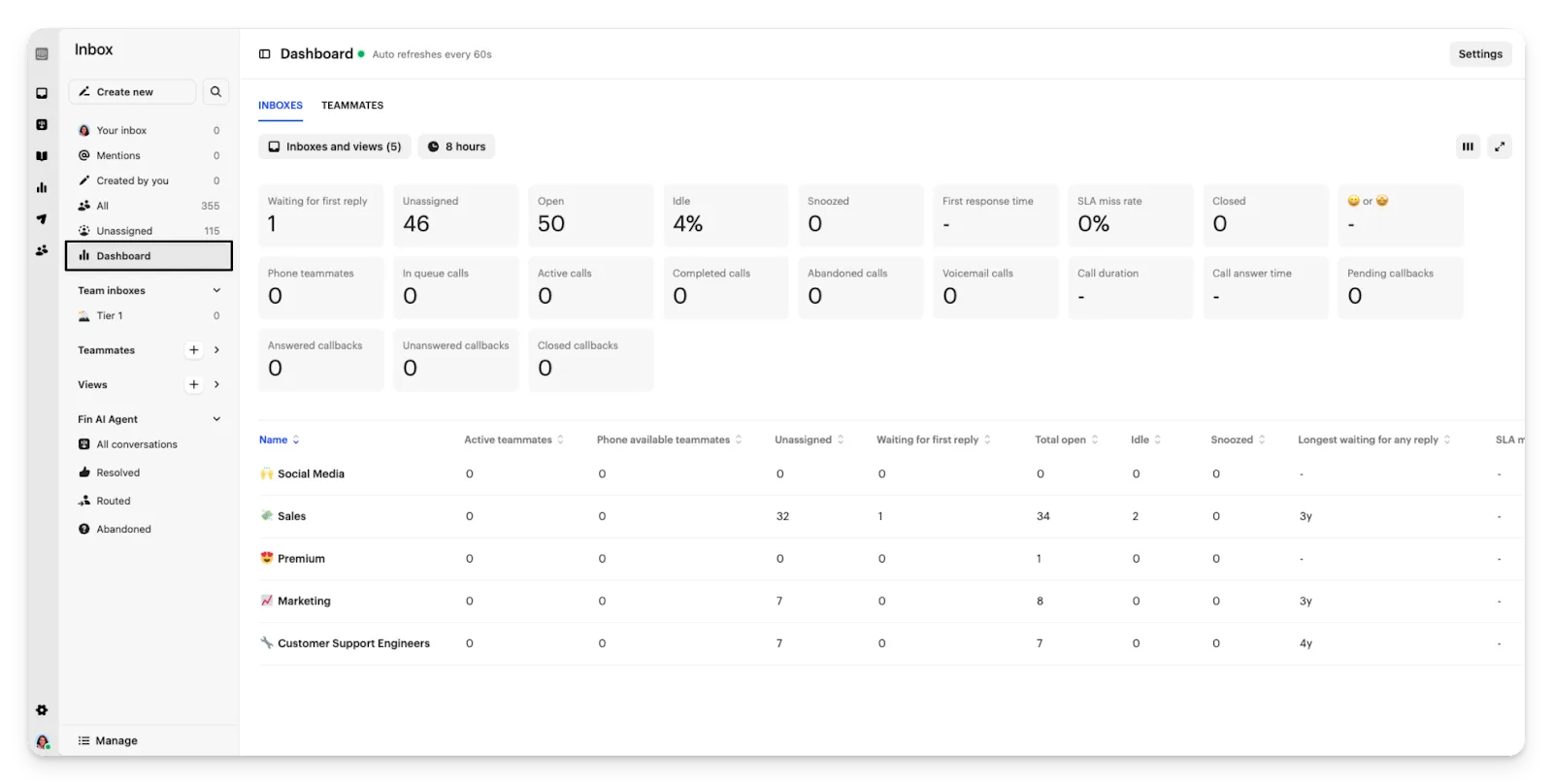
Task: Open settings gear icon at bottom left
Action: click(x=42, y=710)
